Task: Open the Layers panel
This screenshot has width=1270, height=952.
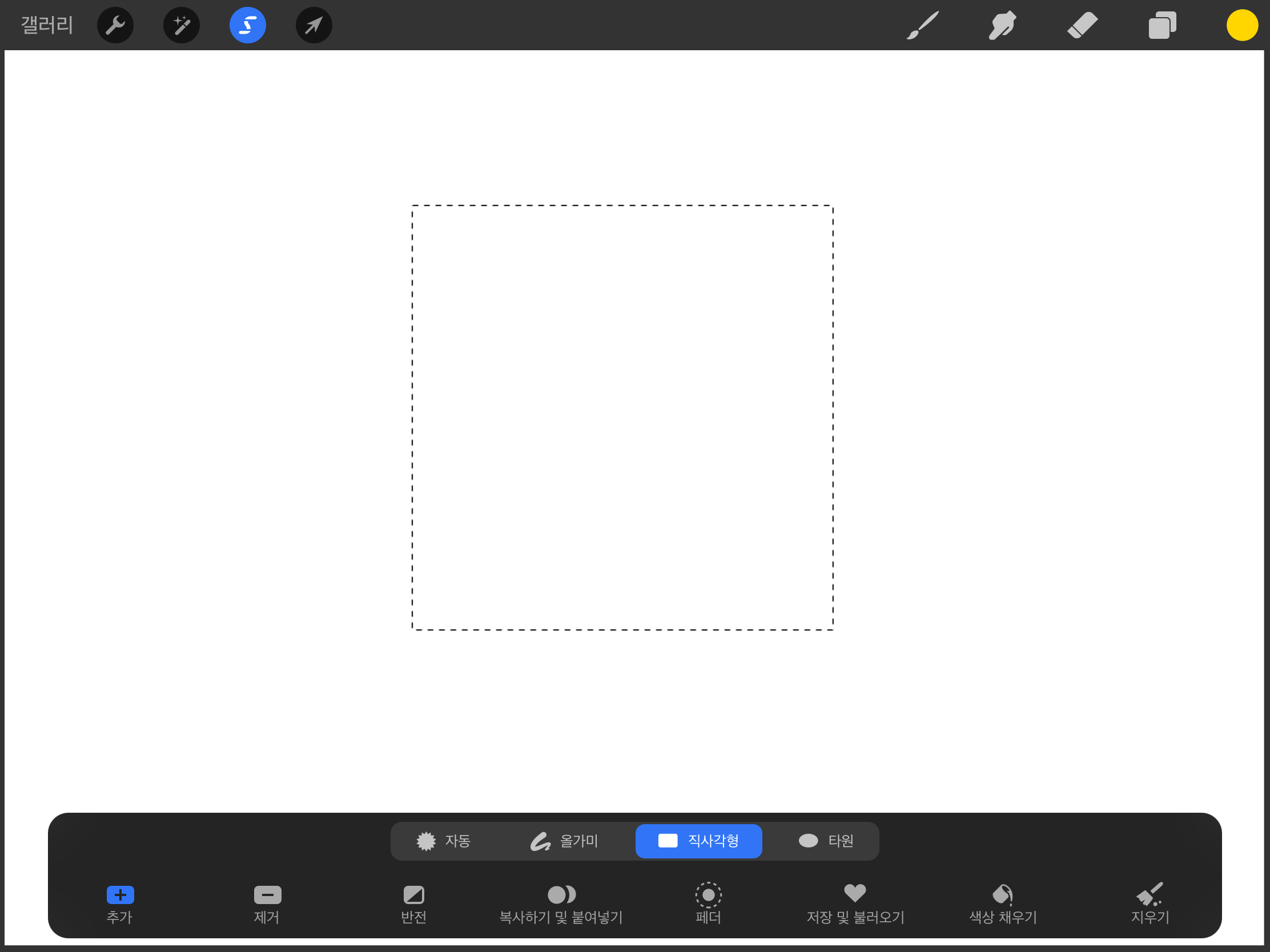Action: 1162,25
